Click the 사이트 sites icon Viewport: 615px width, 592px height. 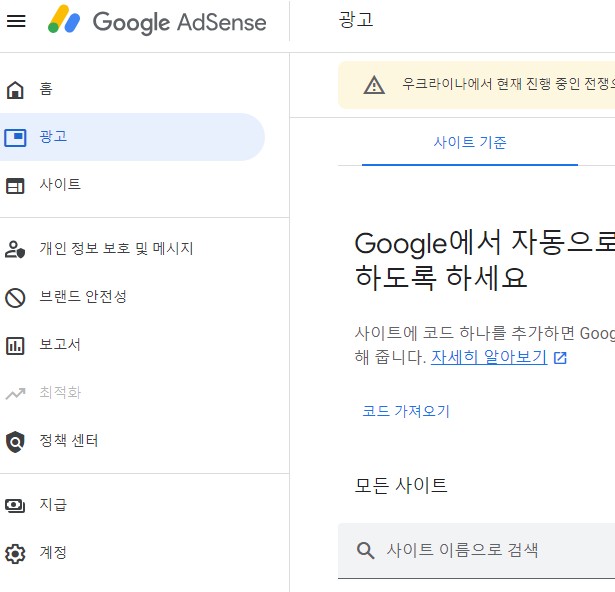tap(15, 186)
